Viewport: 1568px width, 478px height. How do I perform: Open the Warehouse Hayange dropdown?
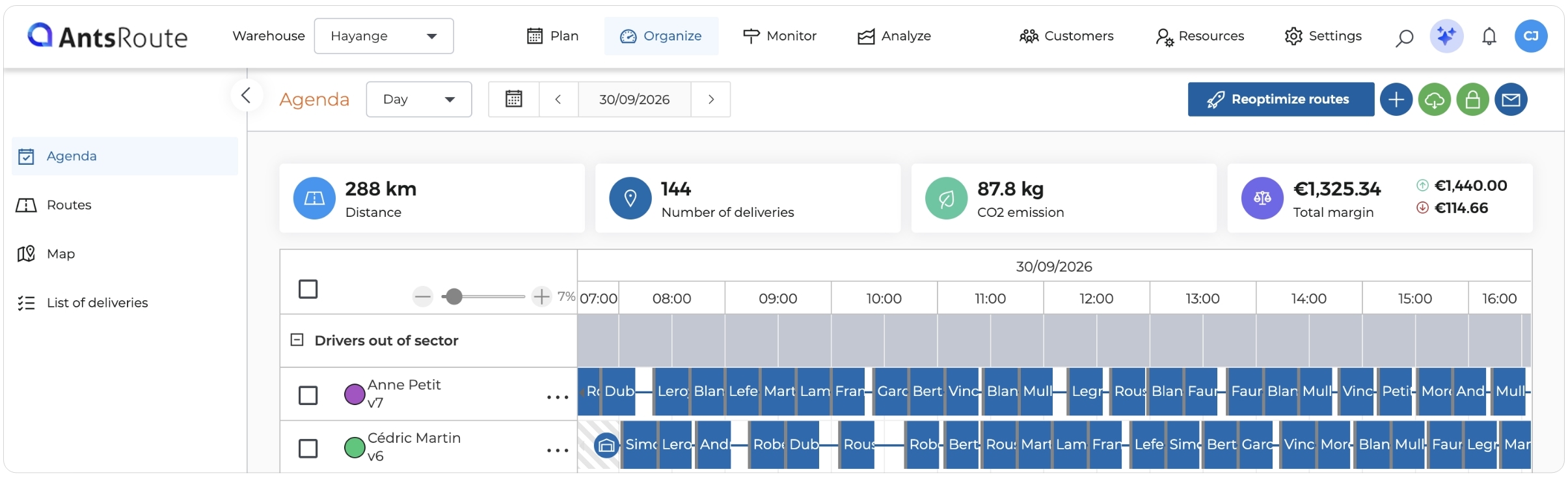tap(384, 36)
